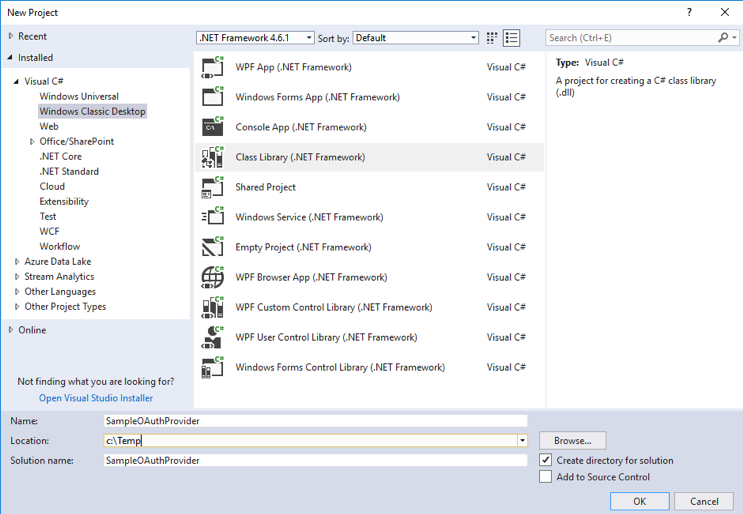Image resolution: width=743 pixels, height=514 pixels.
Task: Select Windows Universal category
Action: [79, 96]
